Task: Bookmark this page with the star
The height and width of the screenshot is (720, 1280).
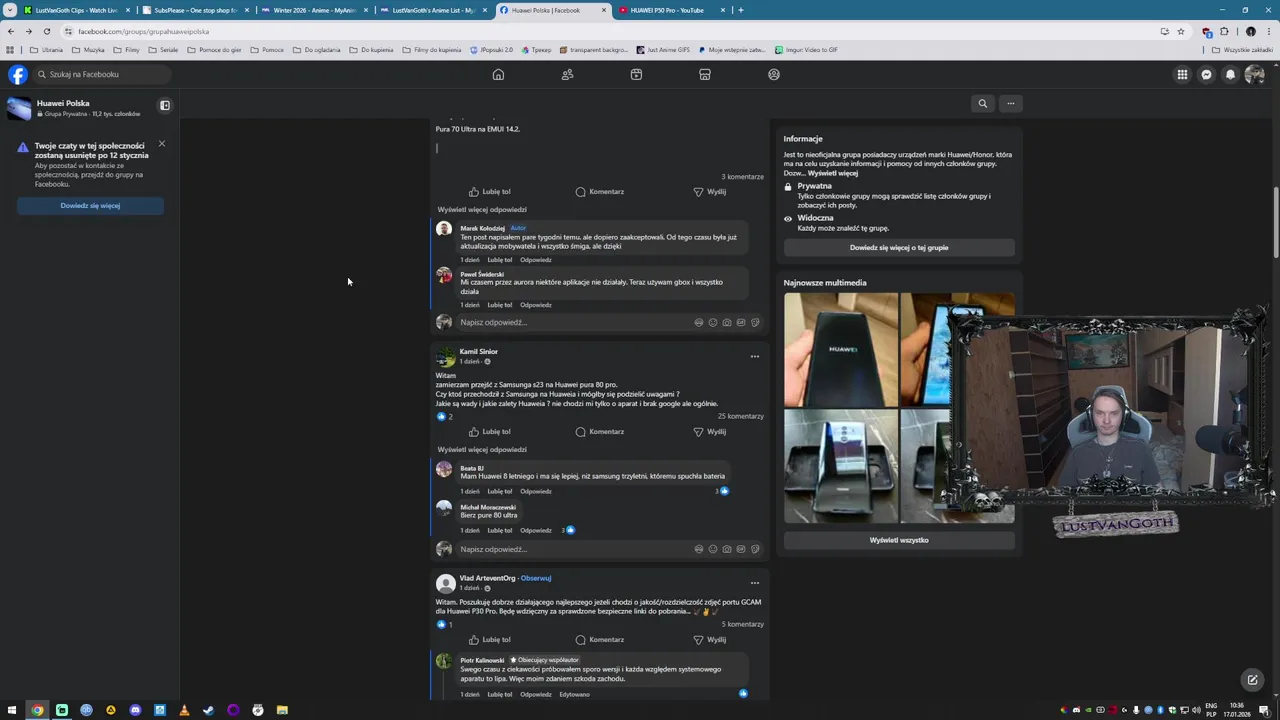Action: point(1180,31)
